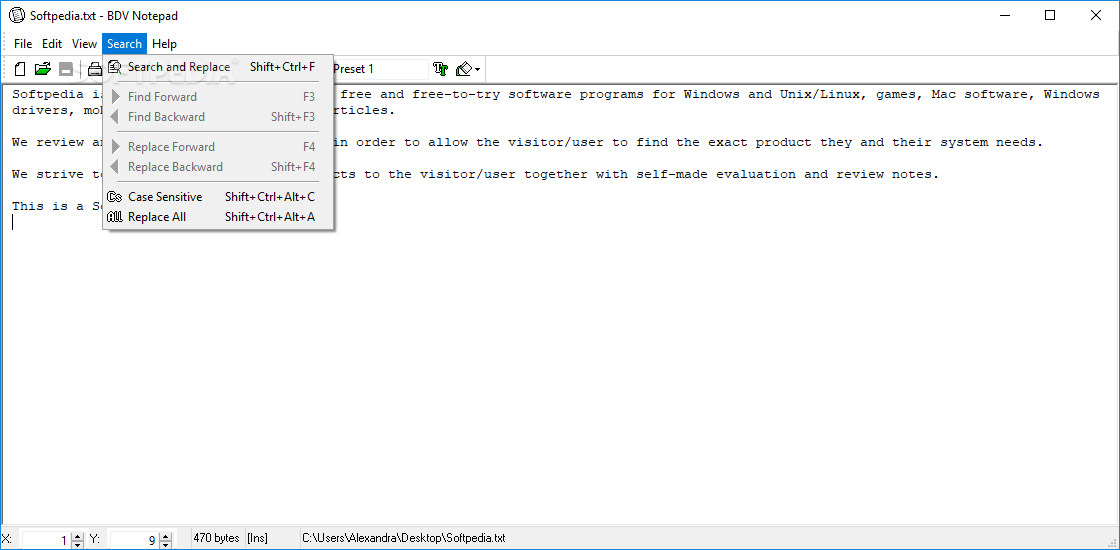Minimize the BDV Notepad window
This screenshot has width=1120, height=550.
(x=1005, y=15)
